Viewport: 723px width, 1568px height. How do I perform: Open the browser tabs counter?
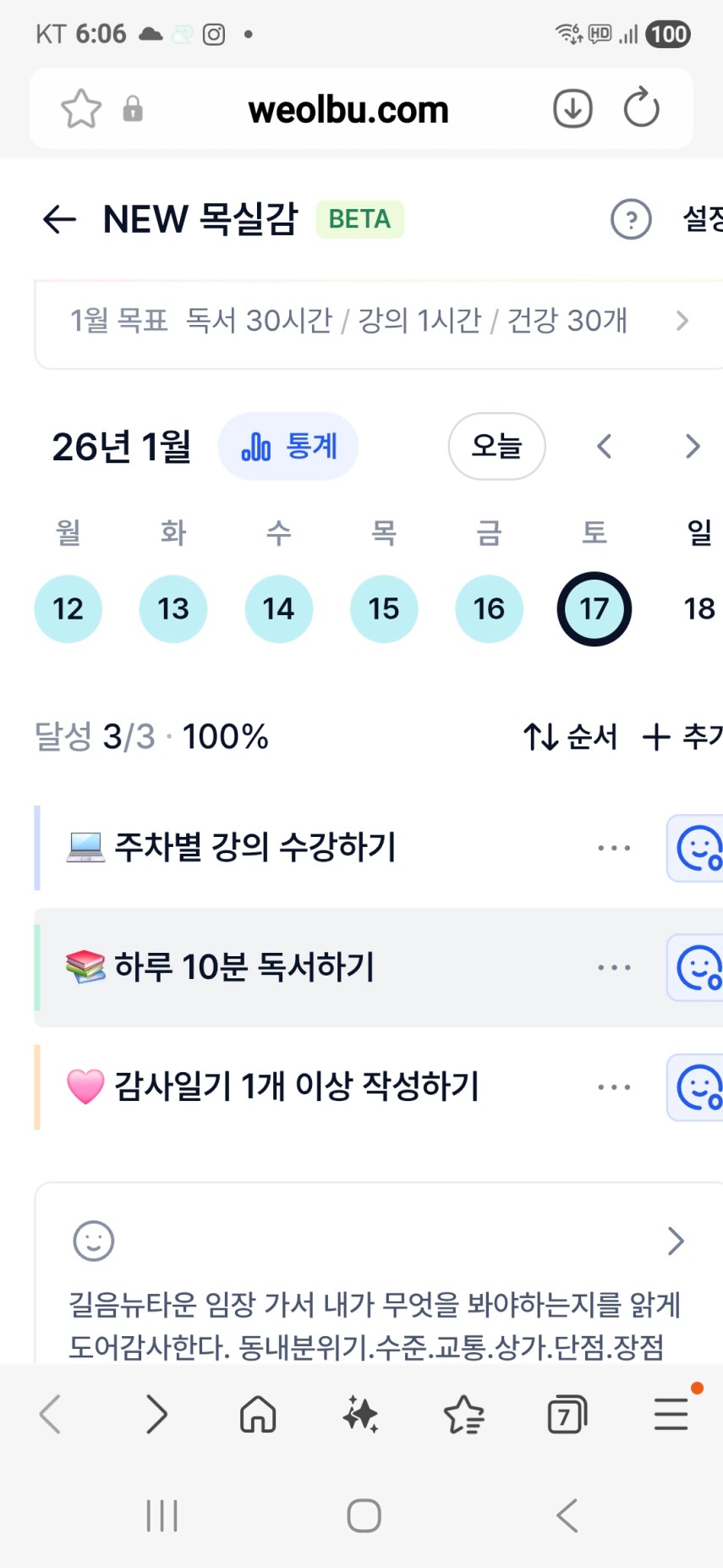point(567,1414)
